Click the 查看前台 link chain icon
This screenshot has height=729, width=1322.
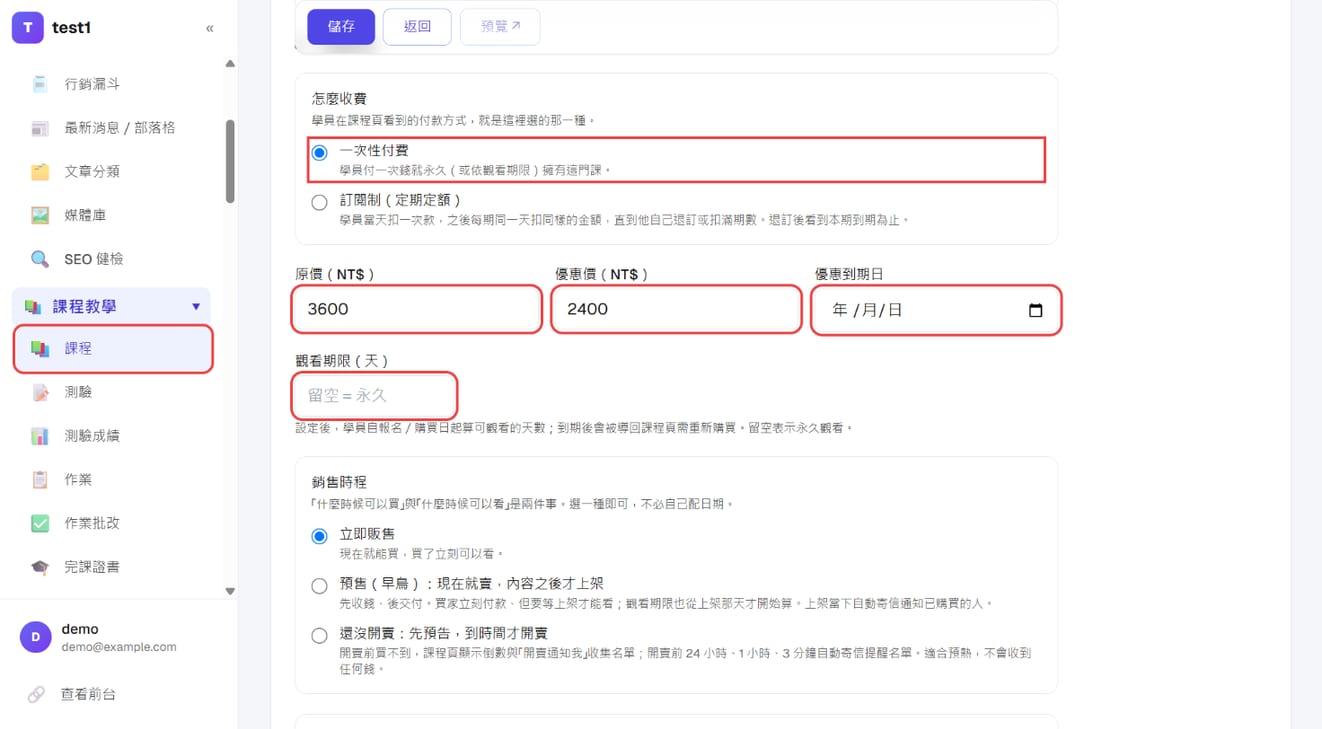tap(36, 694)
